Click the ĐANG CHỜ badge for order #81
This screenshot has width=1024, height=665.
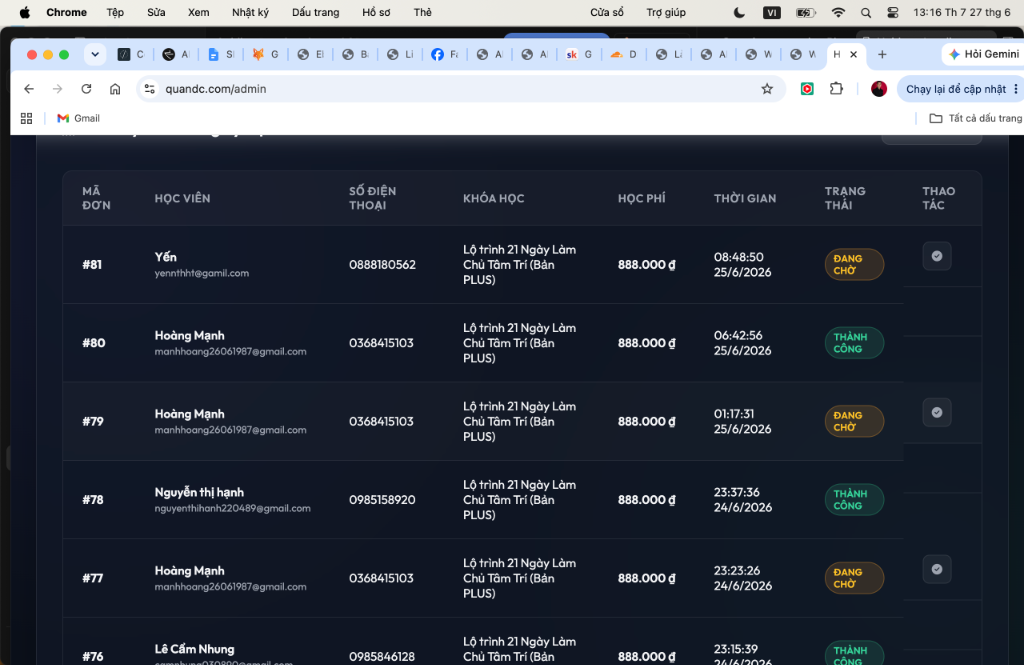[854, 265]
